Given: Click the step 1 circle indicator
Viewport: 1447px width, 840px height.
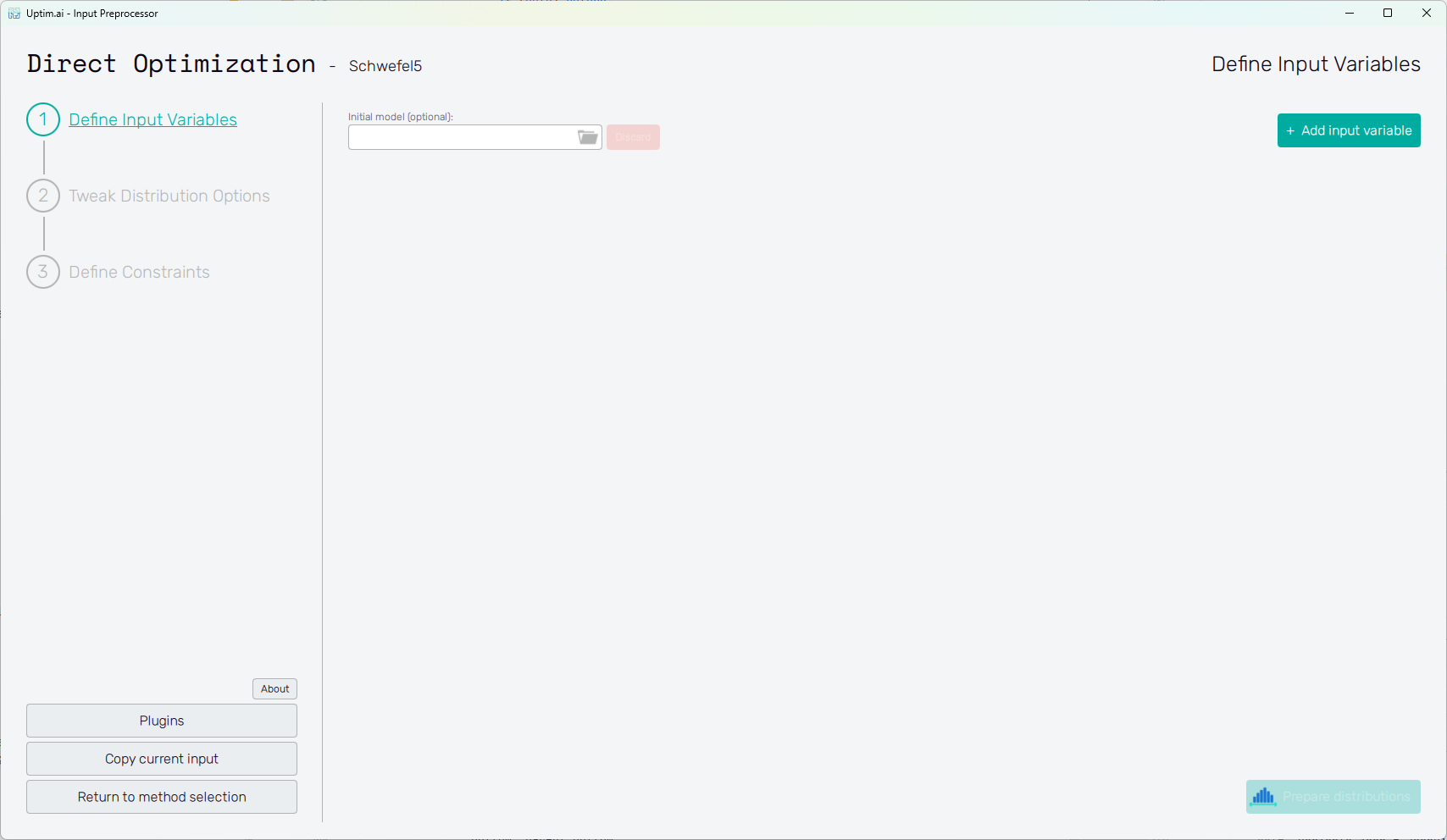Looking at the screenshot, I should click(x=43, y=119).
